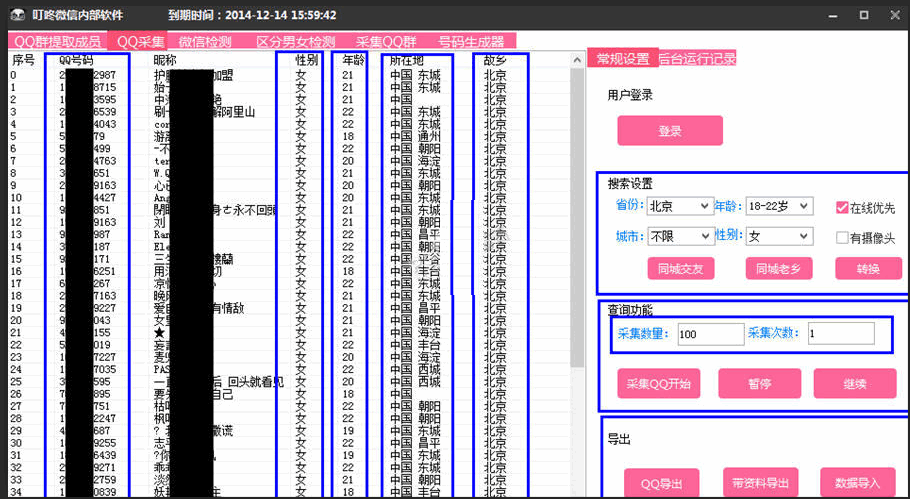The width and height of the screenshot is (910, 499).
Task: Open the 城市 dropdown showing 不限
Action: (679, 237)
